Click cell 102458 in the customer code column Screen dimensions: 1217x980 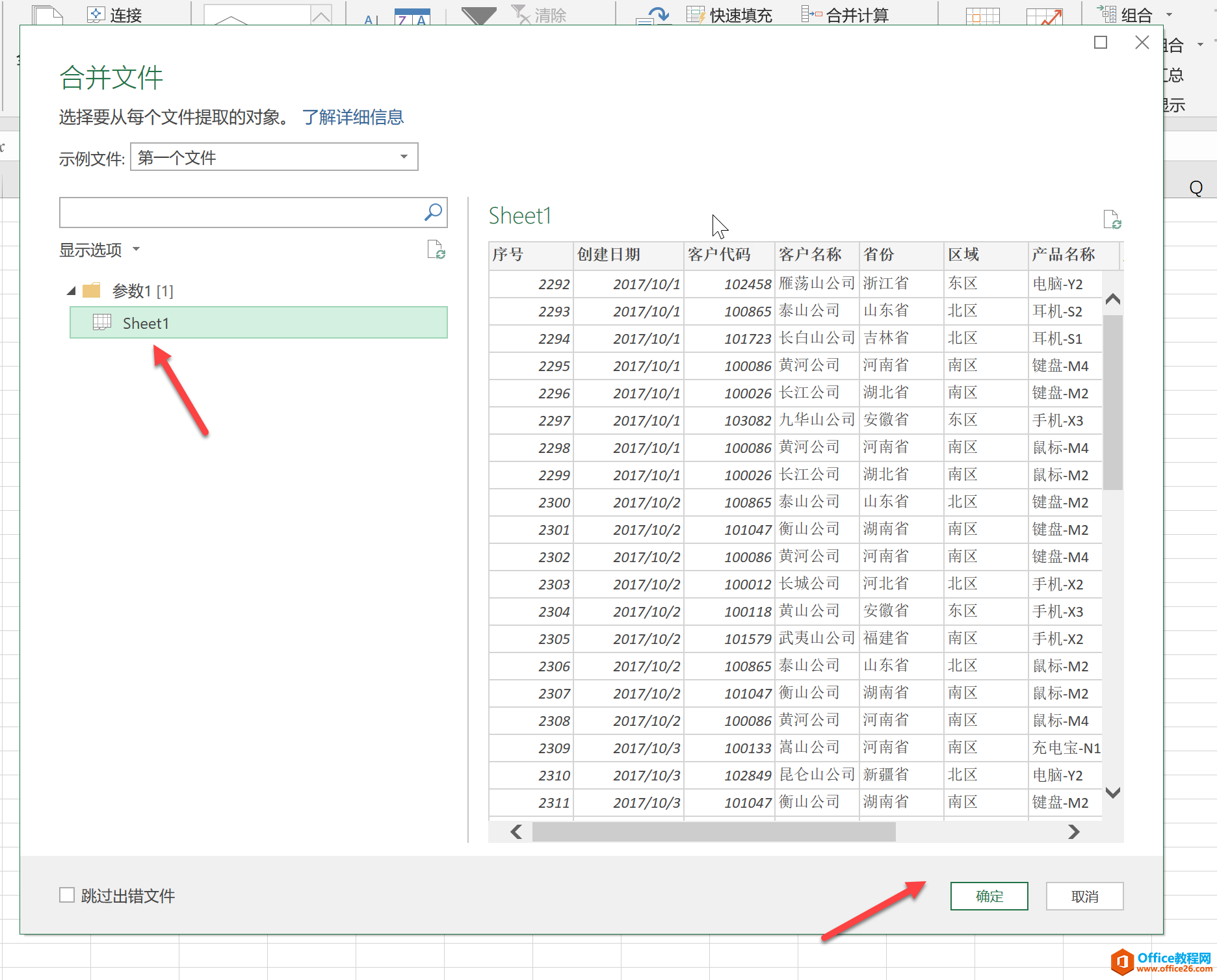click(x=729, y=284)
